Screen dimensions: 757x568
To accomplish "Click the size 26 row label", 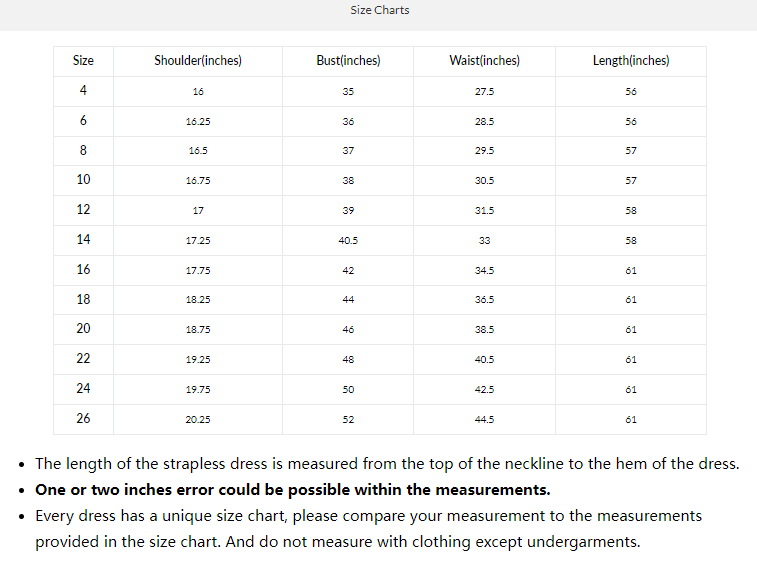I will point(83,418).
